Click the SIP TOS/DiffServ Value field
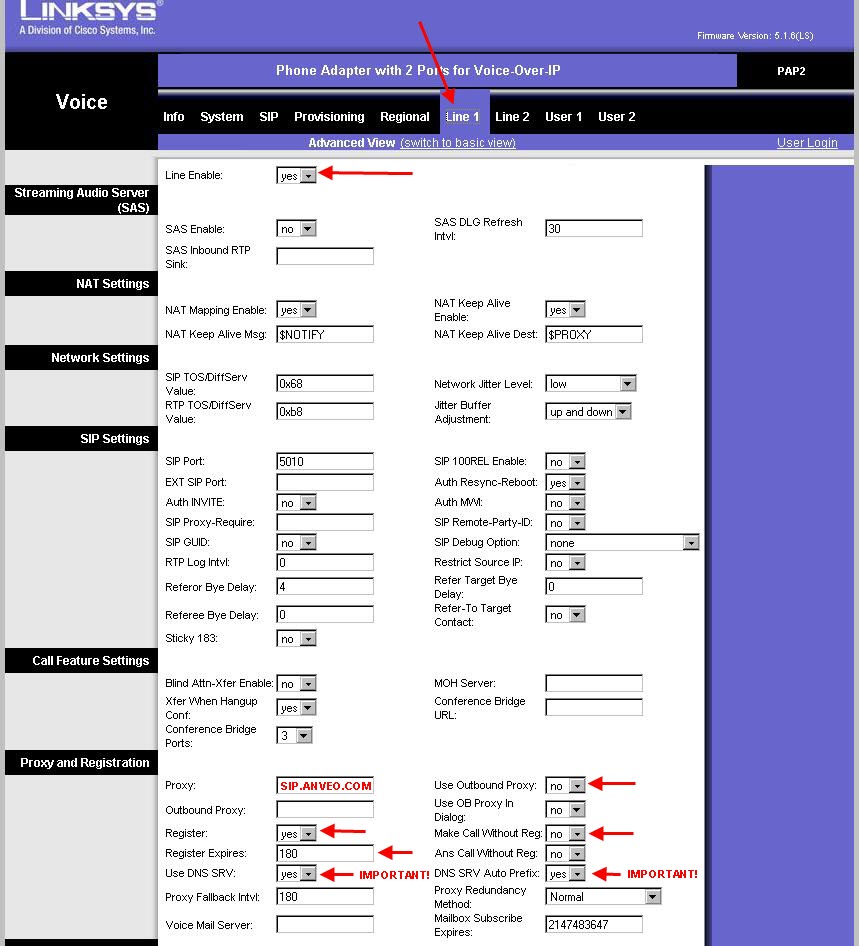Screen dimensions: 859x946 point(325,384)
